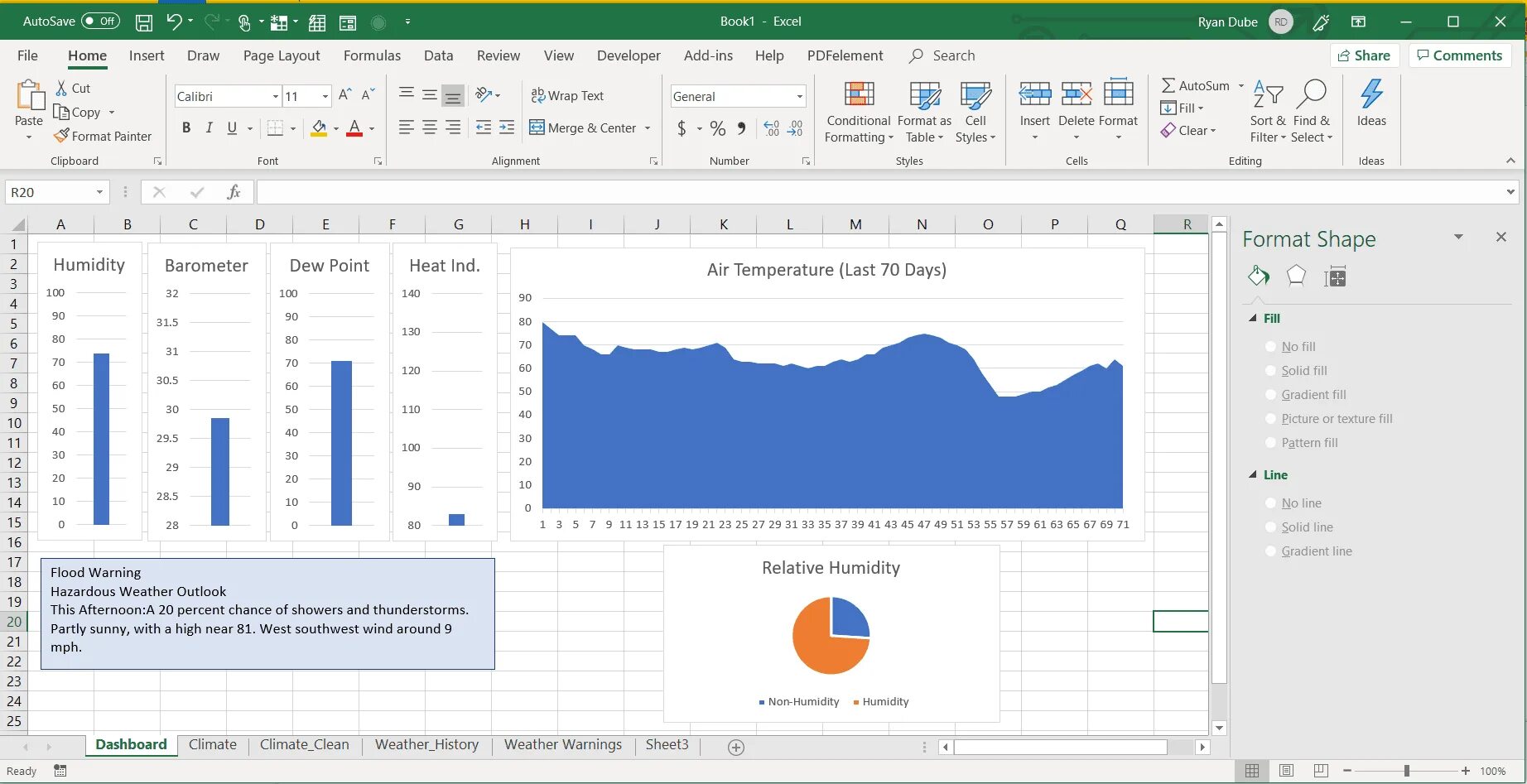Click Comma Style icon

741,128
